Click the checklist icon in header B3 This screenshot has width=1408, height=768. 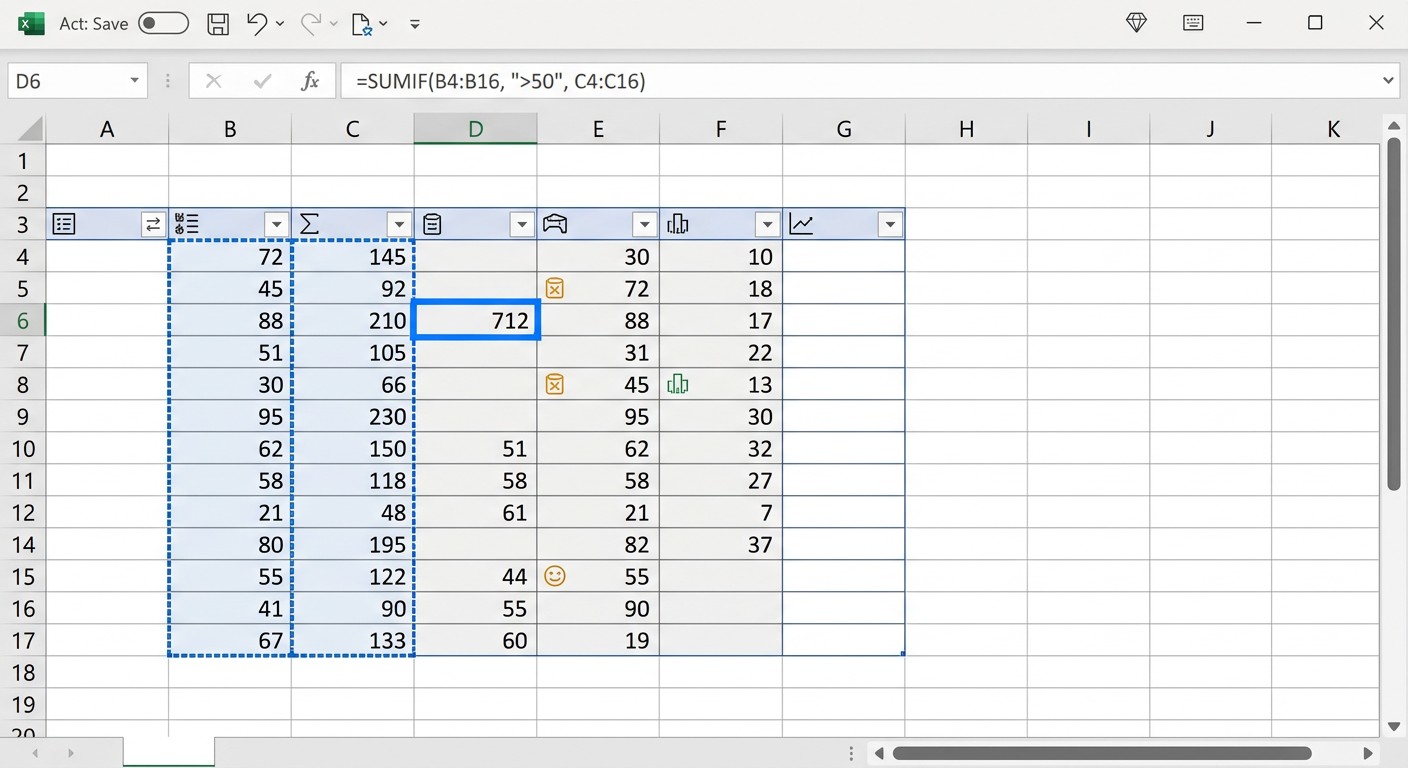click(186, 224)
